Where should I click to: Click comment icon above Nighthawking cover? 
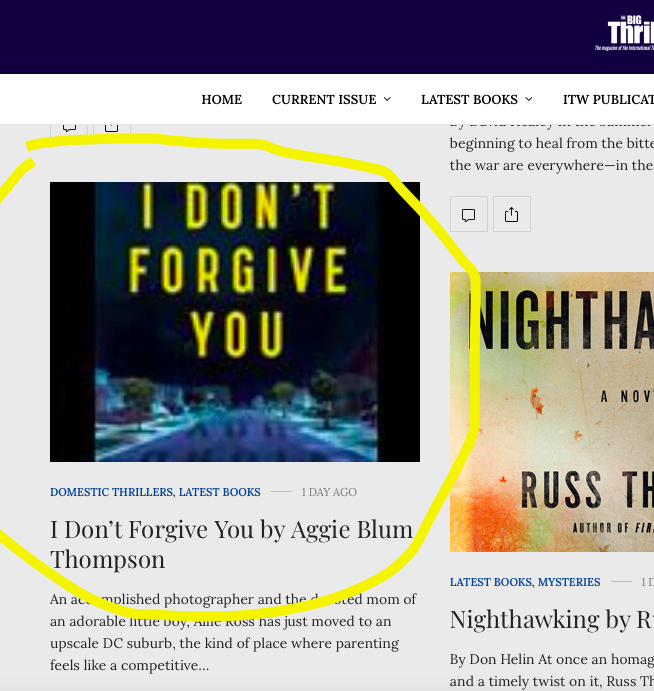click(468, 214)
